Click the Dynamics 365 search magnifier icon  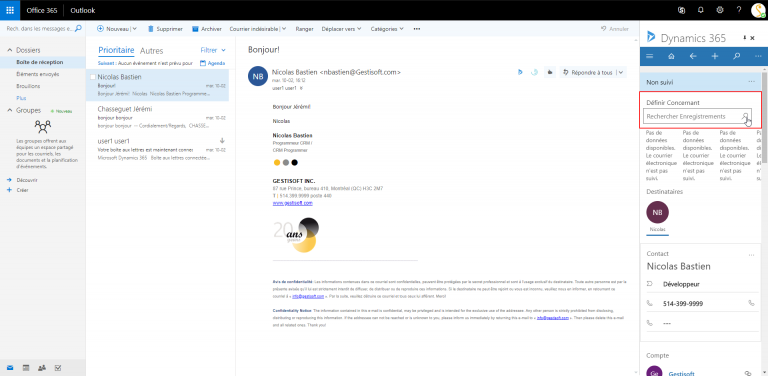[x=737, y=56]
